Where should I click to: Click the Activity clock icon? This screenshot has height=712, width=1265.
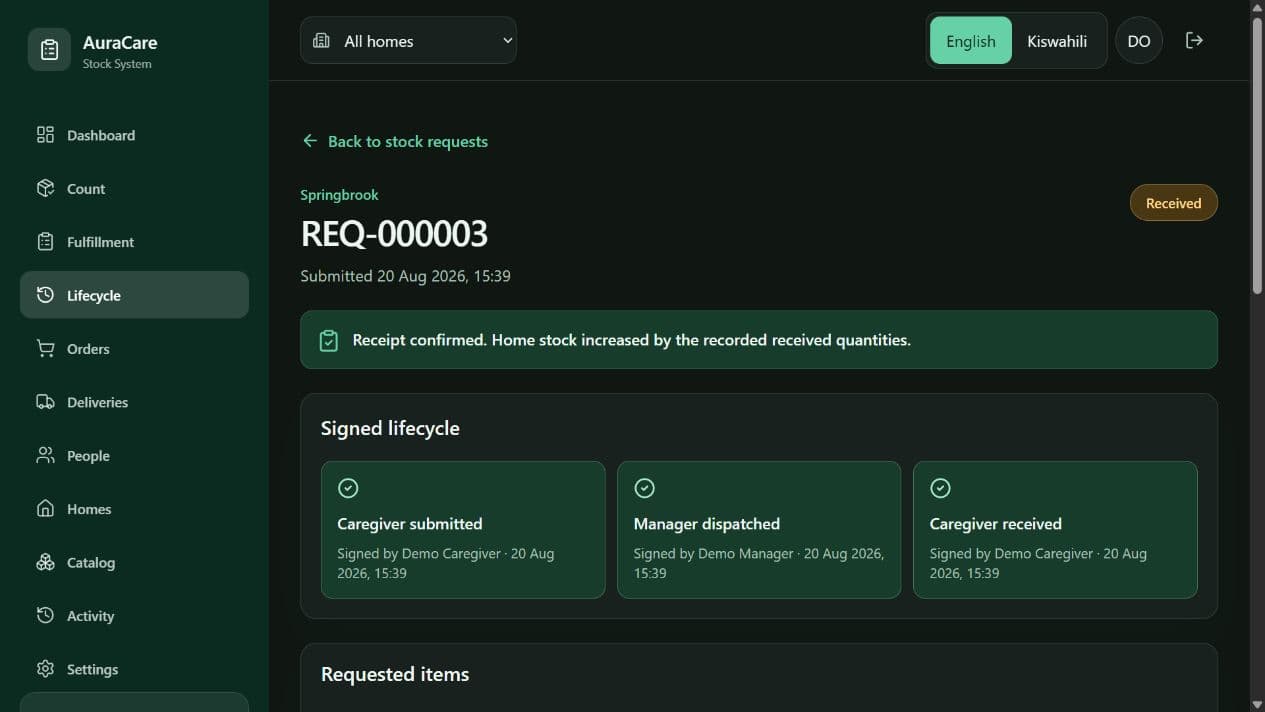tap(45, 616)
